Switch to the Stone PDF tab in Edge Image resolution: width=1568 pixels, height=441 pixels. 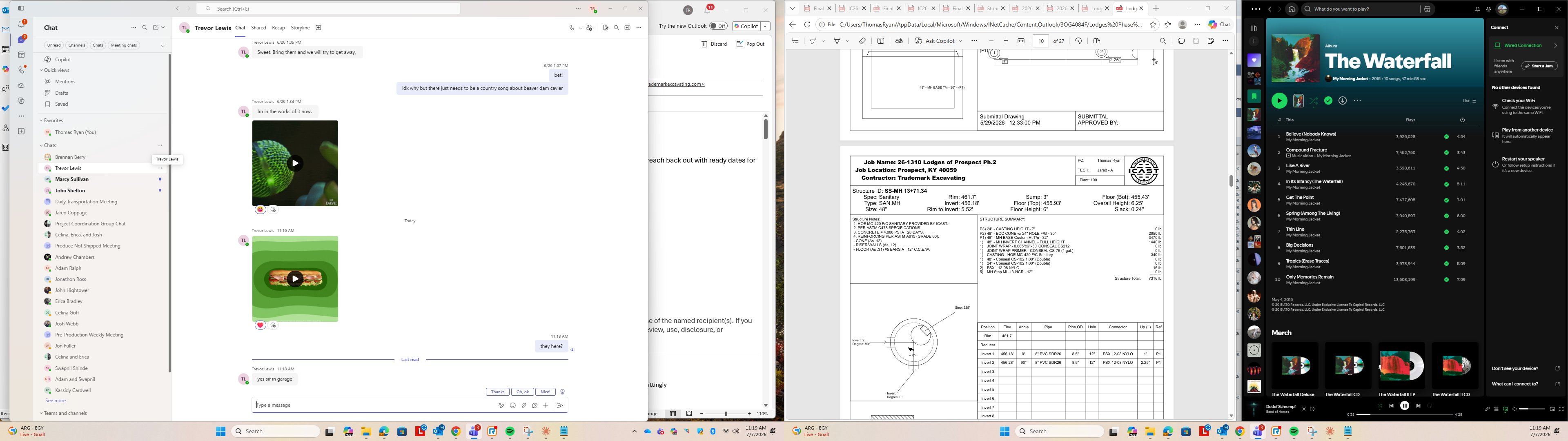click(x=992, y=9)
